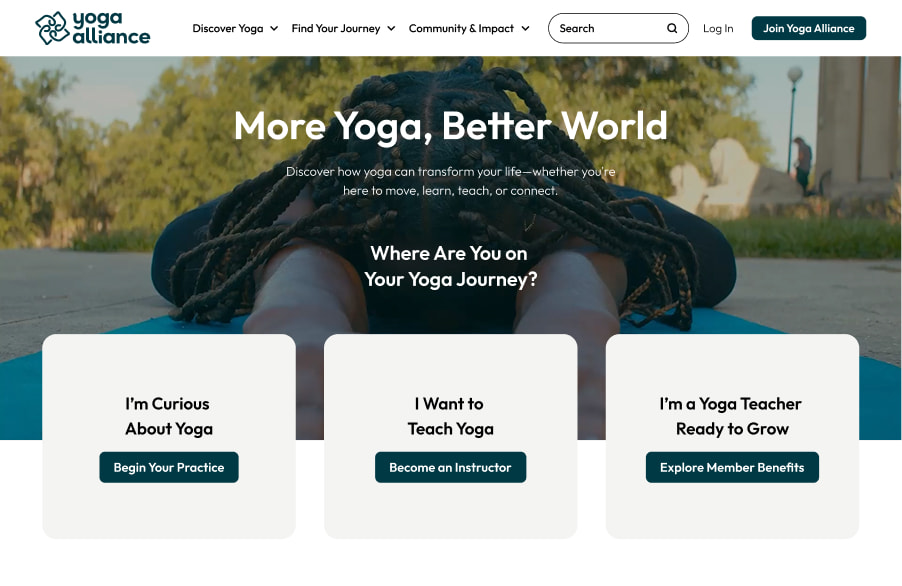Image resolution: width=902 pixels, height=586 pixels.
Task: Click the Explore Member Benefits button
Action: pyautogui.click(x=732, y=467)
